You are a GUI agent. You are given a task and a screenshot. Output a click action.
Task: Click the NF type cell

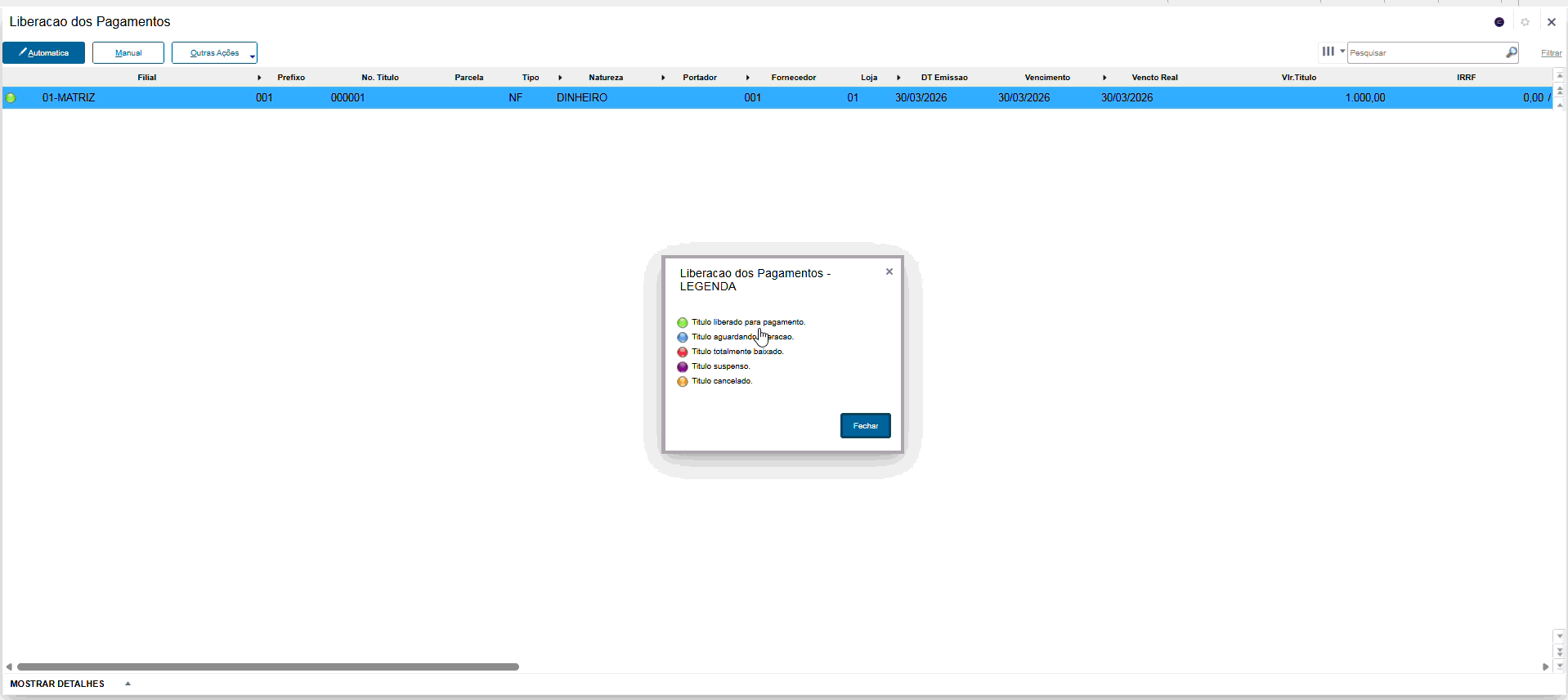click(x=516, y=97)
